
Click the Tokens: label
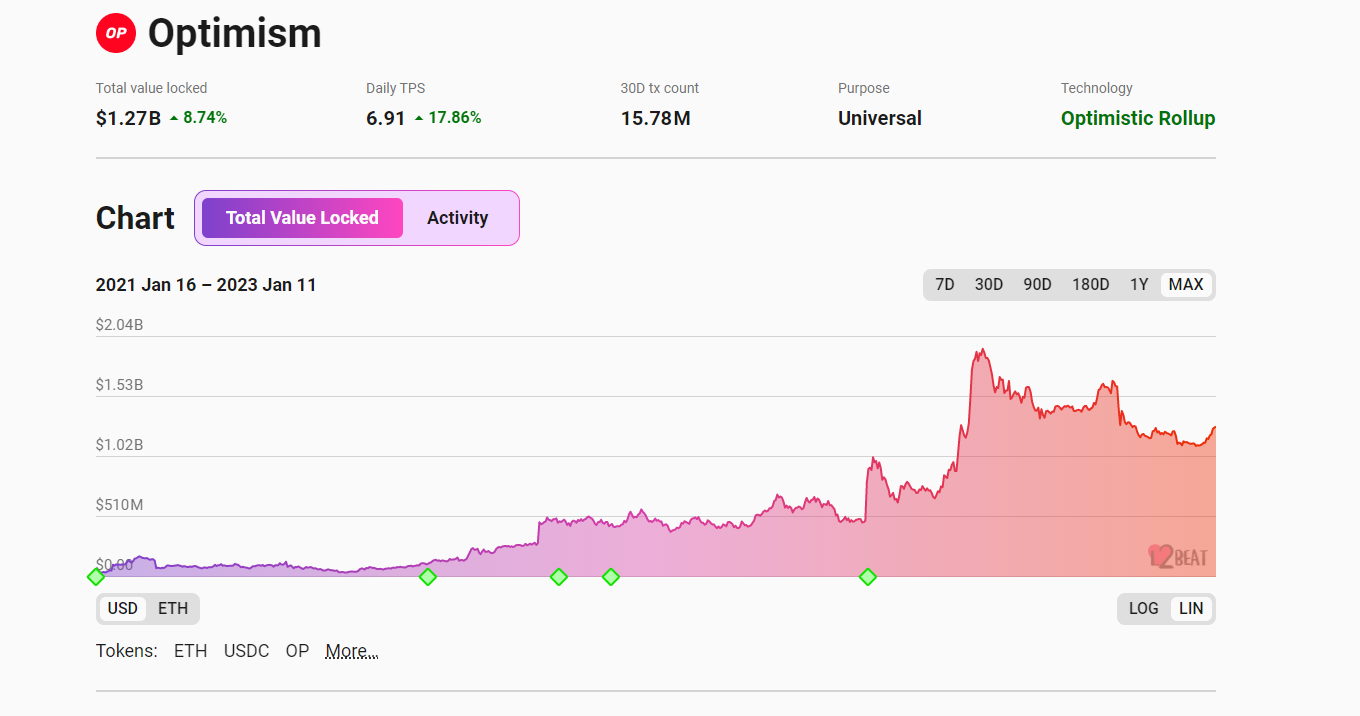pos(127,651)
